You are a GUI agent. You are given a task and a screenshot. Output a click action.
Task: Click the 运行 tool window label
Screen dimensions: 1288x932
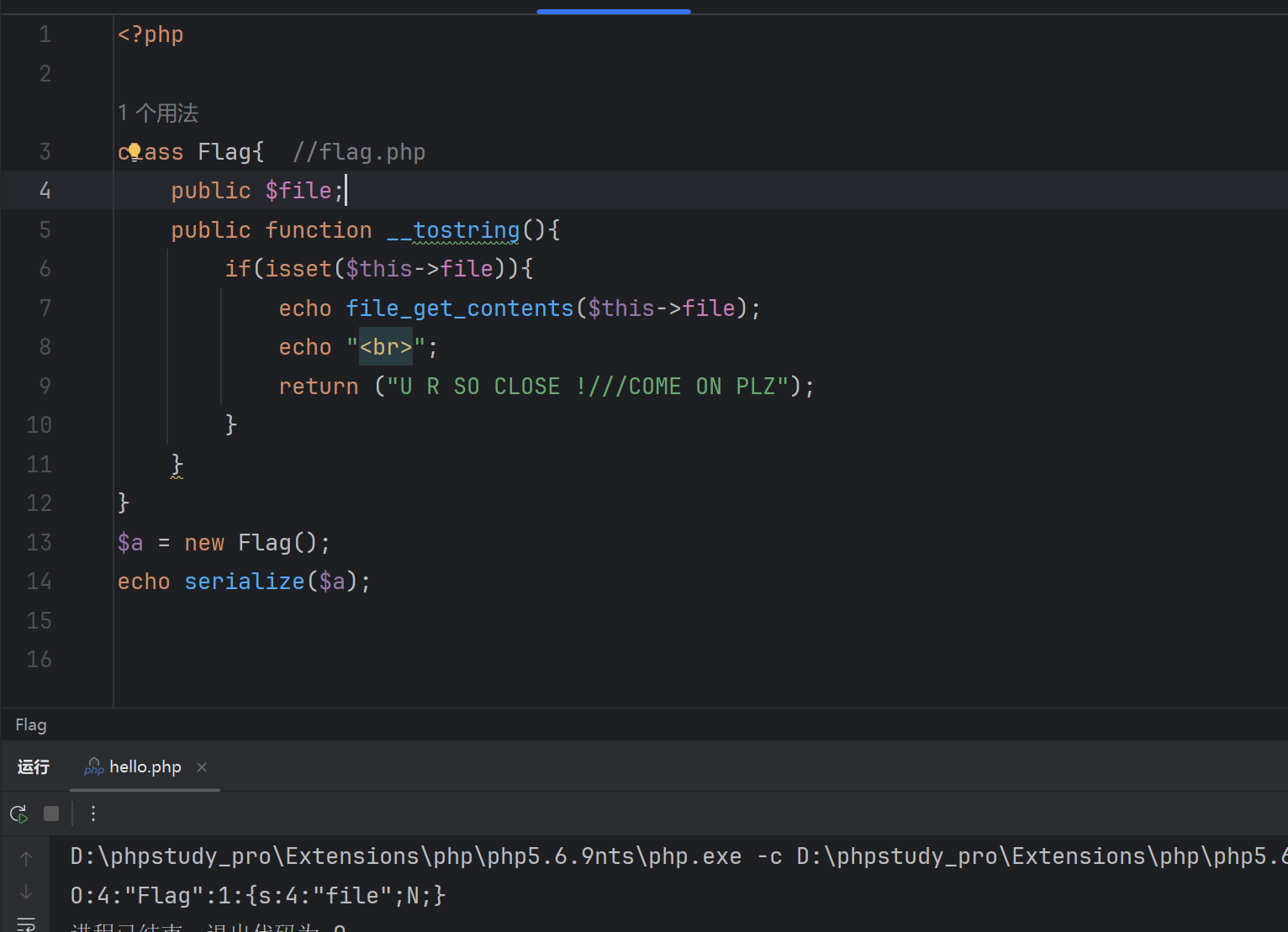click(x=34, y=766)
